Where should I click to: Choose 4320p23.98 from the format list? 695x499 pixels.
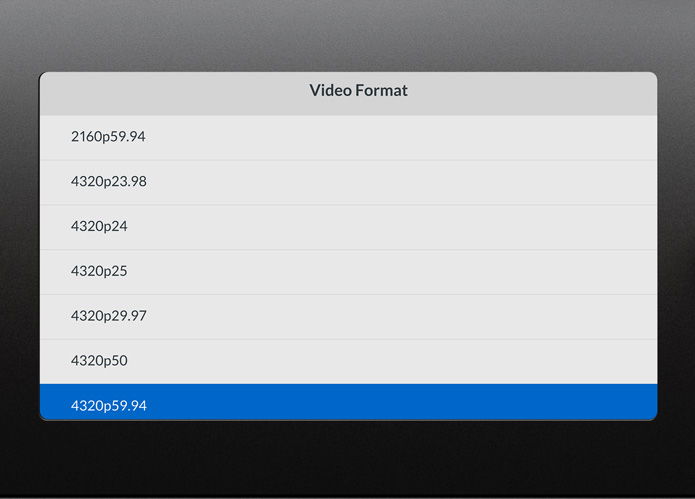pyautogui.click(x=348, y=182)
